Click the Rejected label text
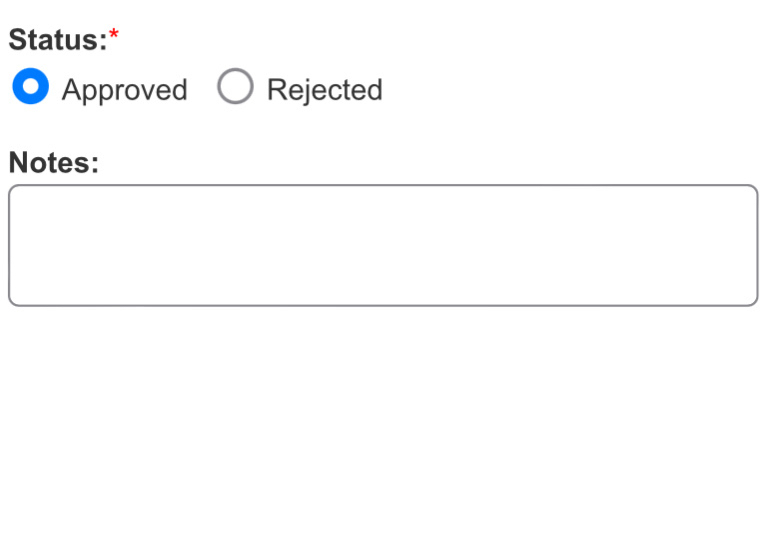Image resolution: width=760 pixels, height=540 pixels. [x=324, y=90]
